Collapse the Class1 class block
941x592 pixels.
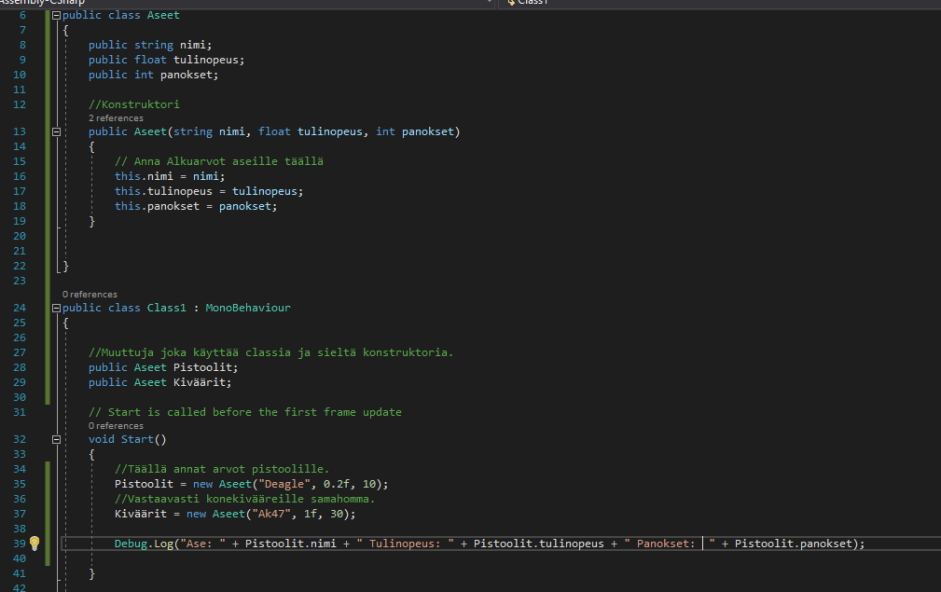(x=56, y=308)
